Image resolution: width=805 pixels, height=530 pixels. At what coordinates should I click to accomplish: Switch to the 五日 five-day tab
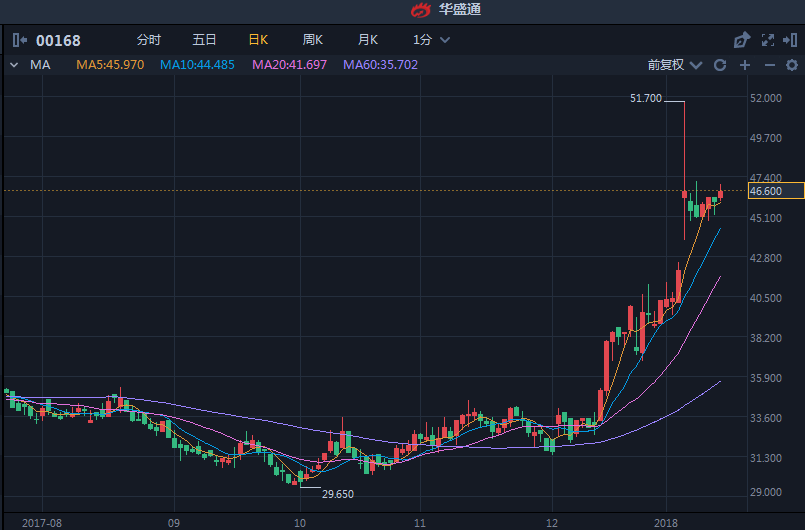pos(204,40)
